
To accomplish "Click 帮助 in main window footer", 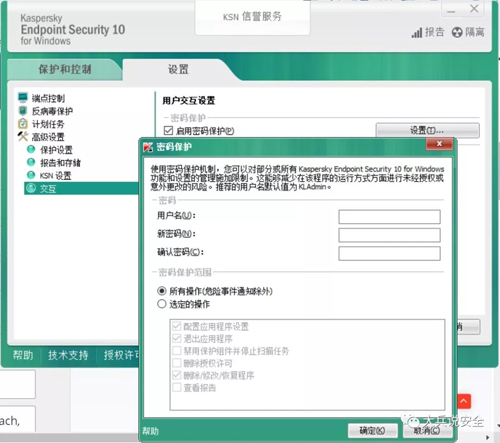I will 23,355.
